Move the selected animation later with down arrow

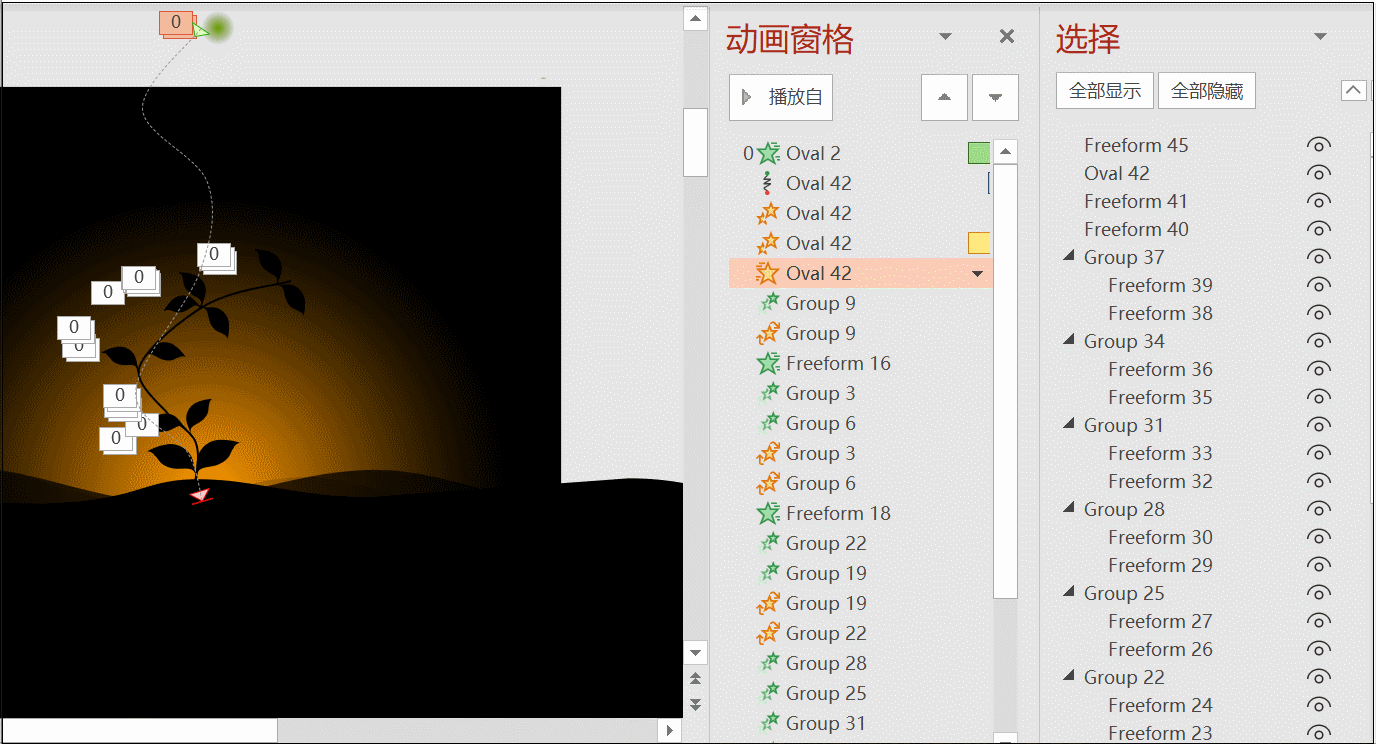coord(995,98)
